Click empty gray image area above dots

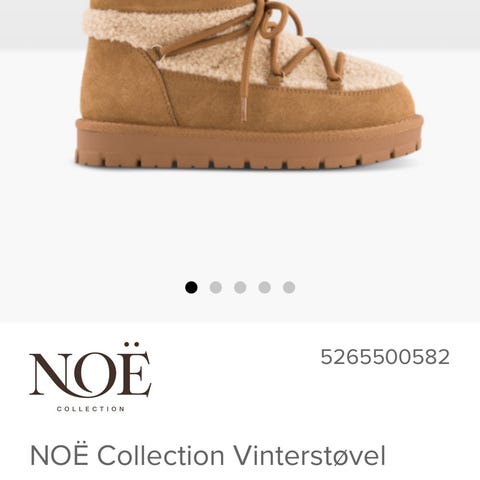pos(240,227)
